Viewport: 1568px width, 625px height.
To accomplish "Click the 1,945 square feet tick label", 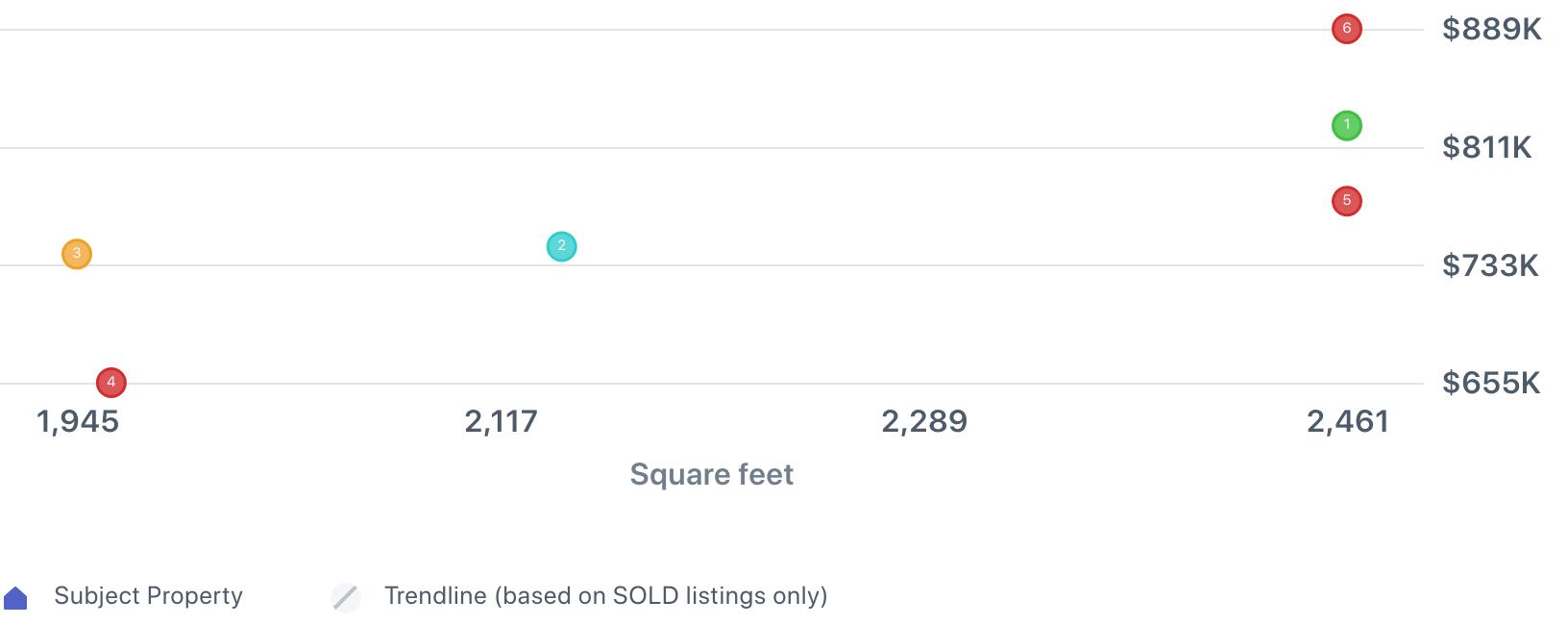I will [78, 421].
